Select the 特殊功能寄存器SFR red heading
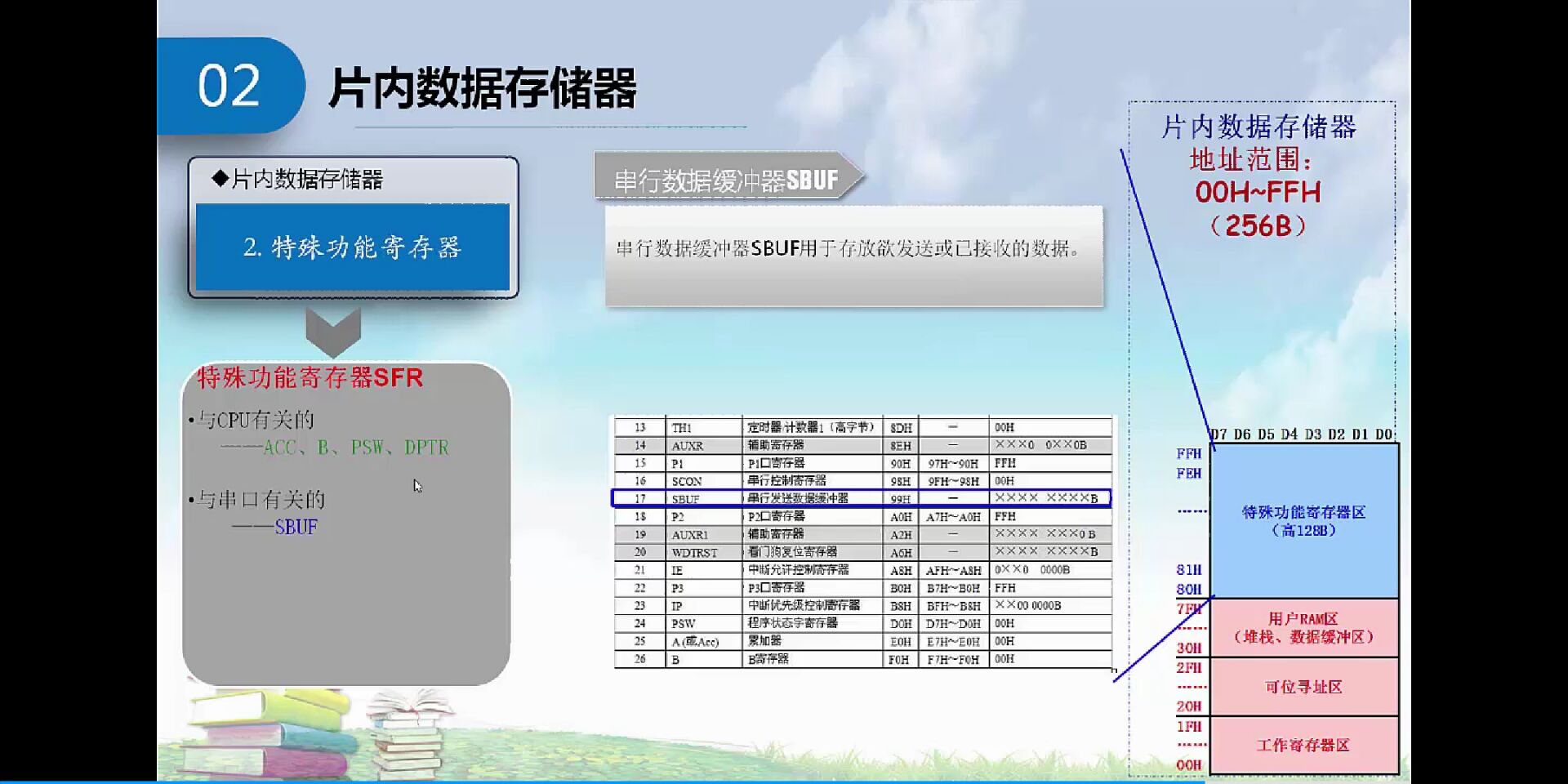Viewport: 1568px width, 784px height. point(308,378)
